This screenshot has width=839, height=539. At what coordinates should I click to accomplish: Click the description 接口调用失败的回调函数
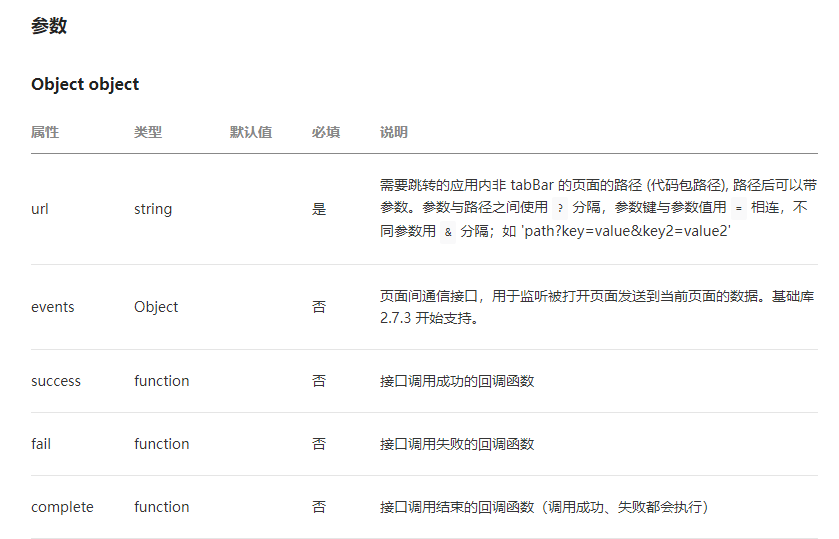click(457, 444)
